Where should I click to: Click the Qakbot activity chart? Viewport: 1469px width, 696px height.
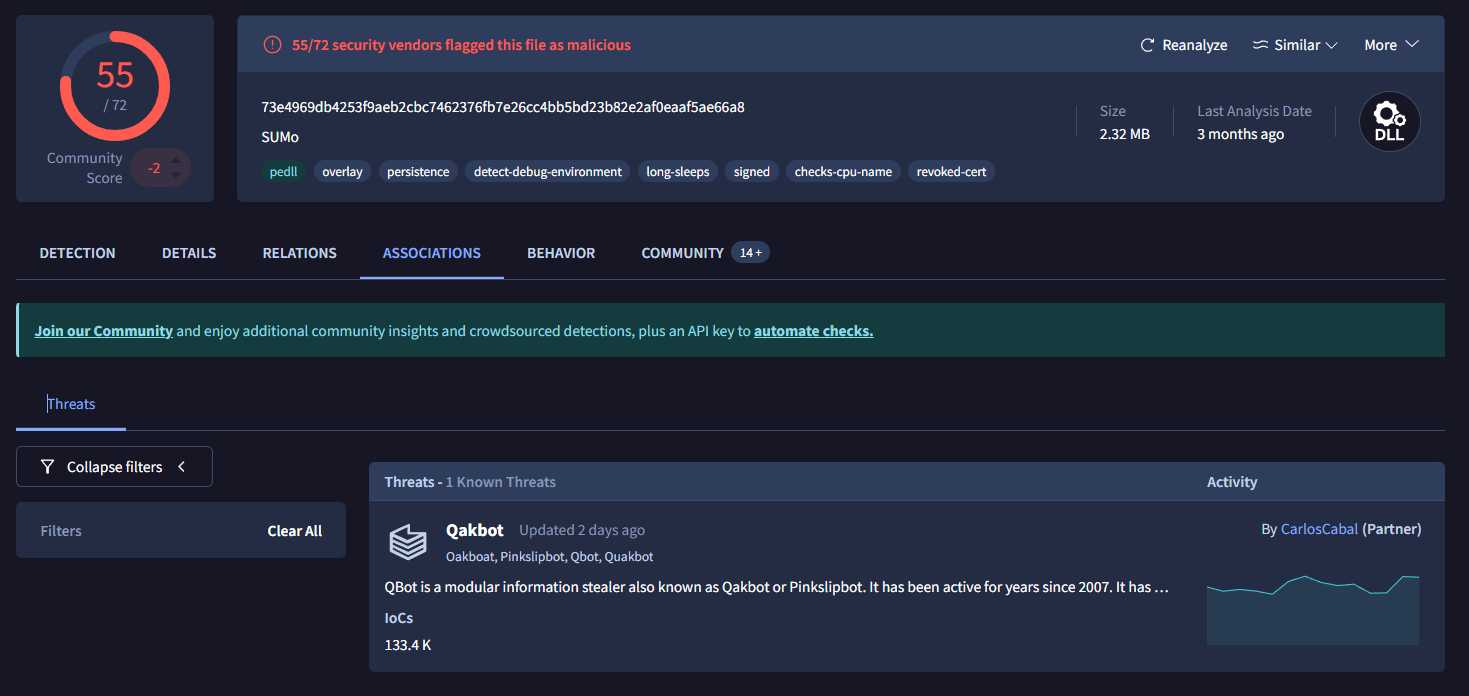point(1313,610)
